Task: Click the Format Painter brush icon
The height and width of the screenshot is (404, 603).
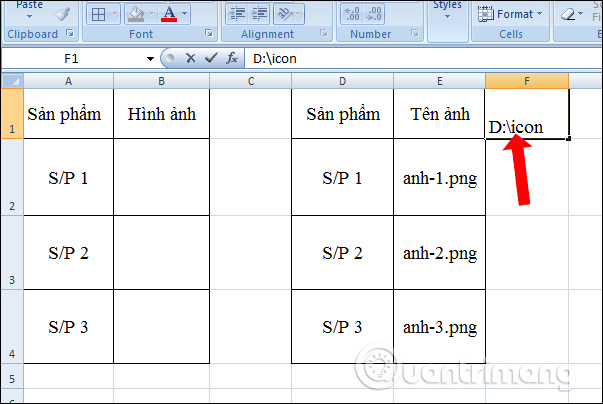Action: 63,14
